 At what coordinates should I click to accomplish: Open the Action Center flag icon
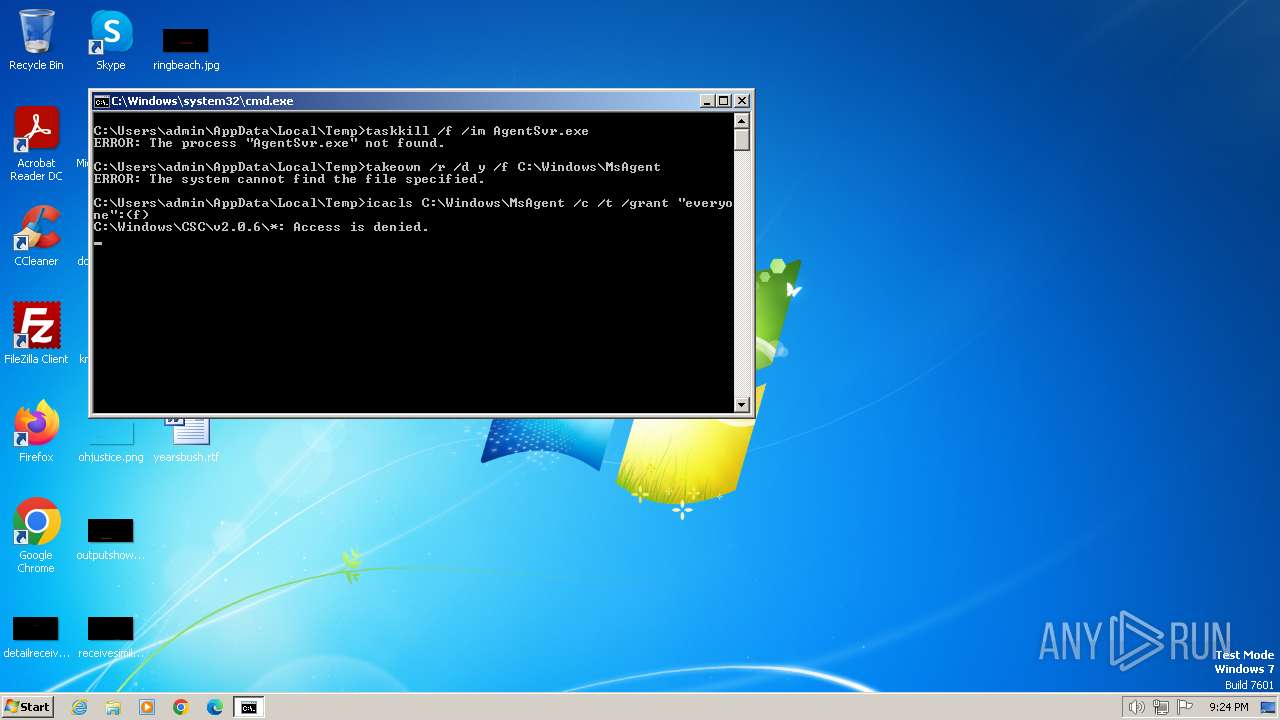pyautogui.click(x=1186, y=707)
